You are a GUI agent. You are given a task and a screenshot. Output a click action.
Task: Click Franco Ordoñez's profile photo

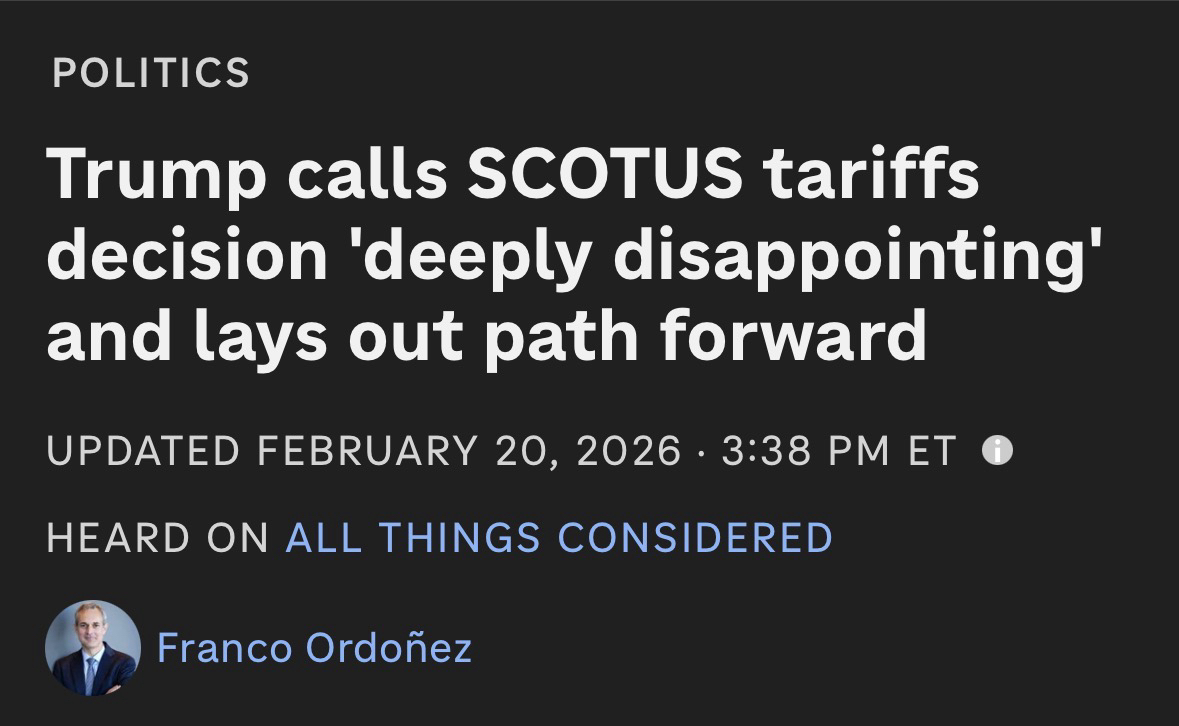[92, 648]
